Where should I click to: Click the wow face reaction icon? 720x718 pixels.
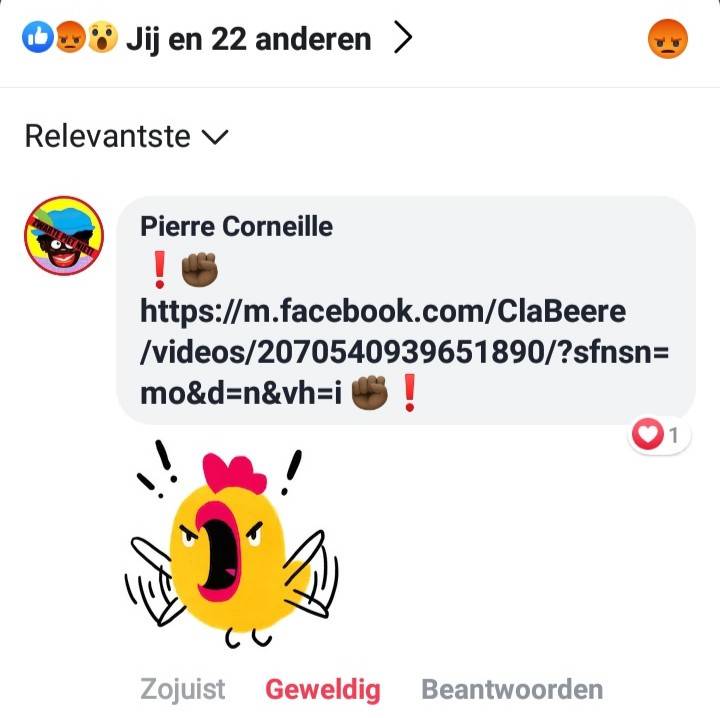coord(102,37)
